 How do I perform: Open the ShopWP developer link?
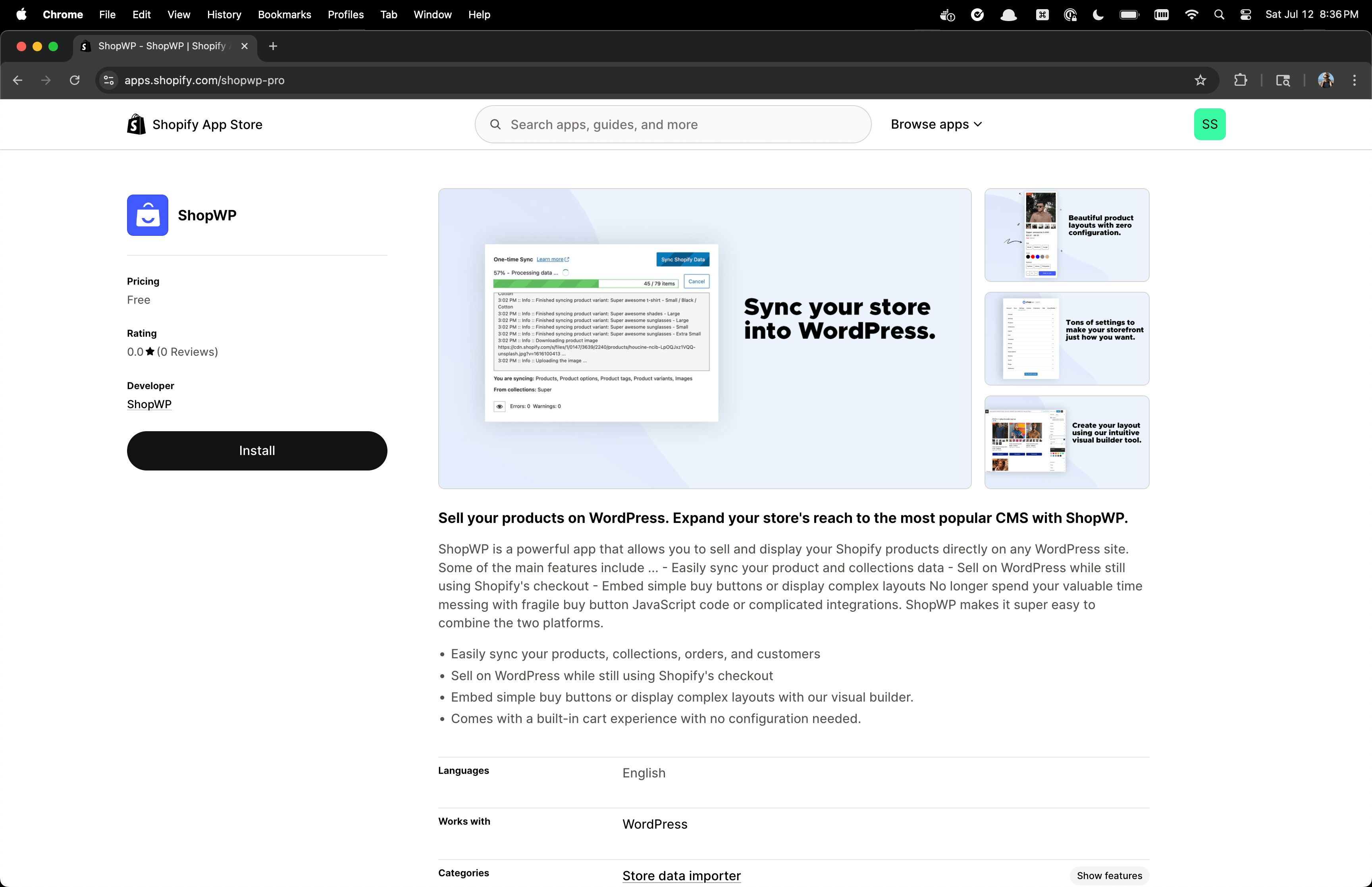coord(149,404)
